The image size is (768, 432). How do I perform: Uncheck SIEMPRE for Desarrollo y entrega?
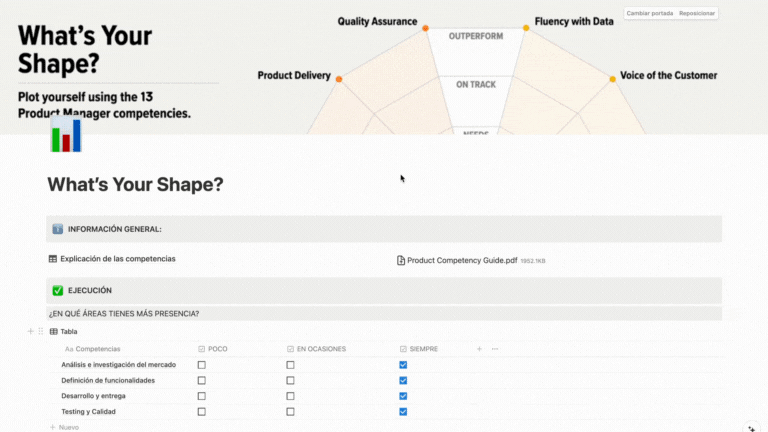click(x=403, y=396)
